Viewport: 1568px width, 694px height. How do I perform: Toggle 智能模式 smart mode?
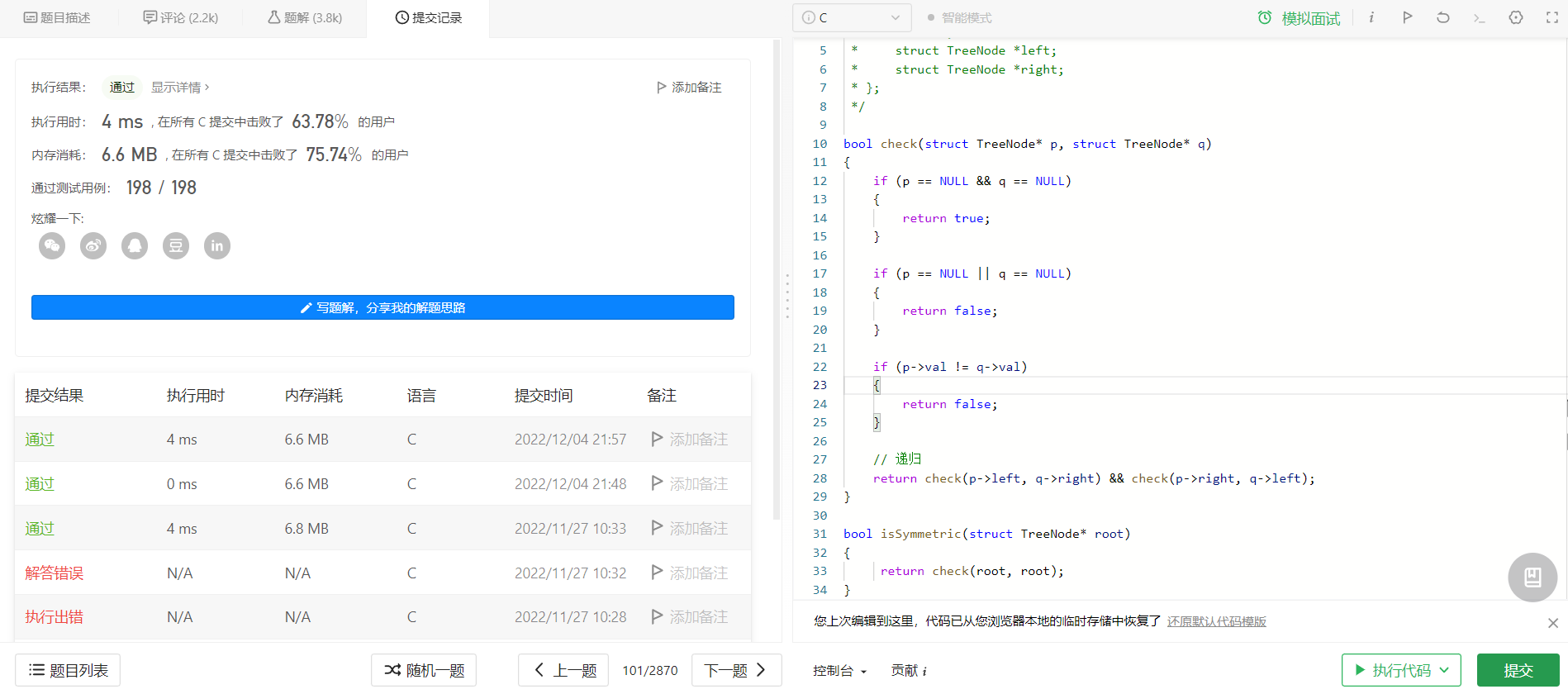click(959, 17)
